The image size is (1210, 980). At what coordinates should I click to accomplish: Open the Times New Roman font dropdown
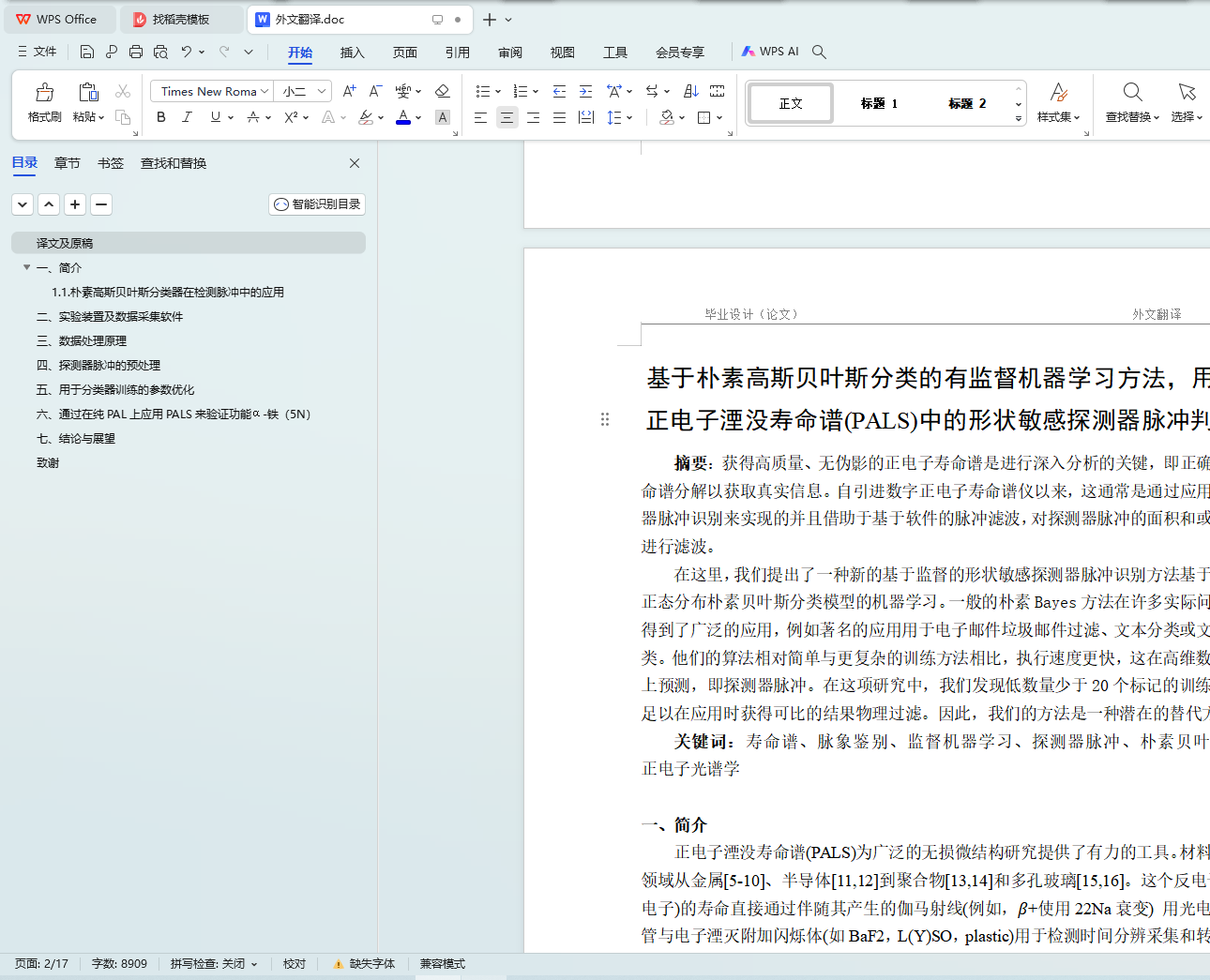pos(265,91)
